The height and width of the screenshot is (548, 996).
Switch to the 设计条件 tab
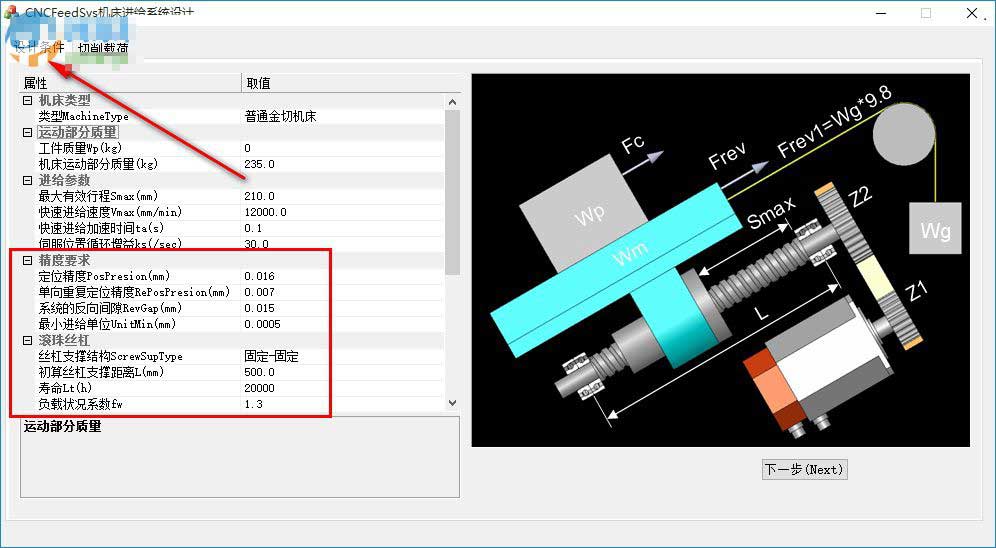tap(39, 48)
